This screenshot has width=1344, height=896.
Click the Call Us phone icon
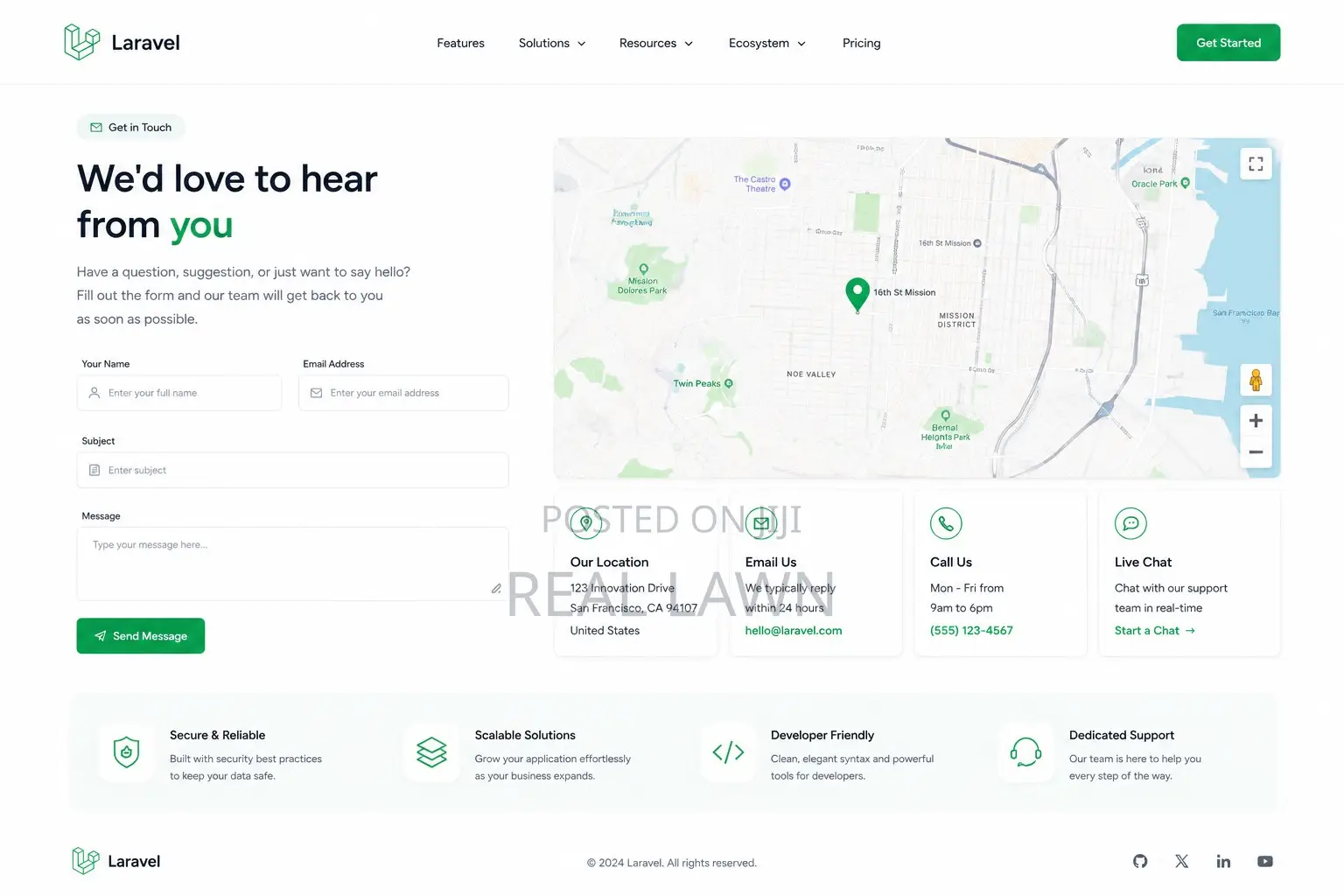(x=946, y=523)
